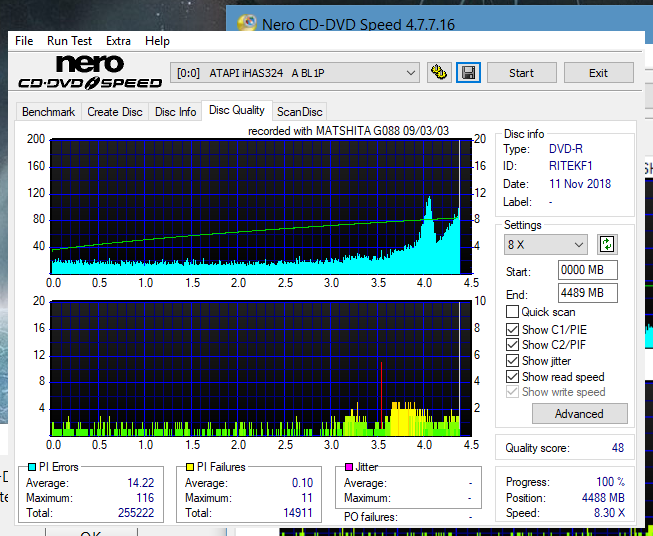Image resolution: width=653 pixels, height=536 pixels.
Task: Select the Disc Quality tab
Action: click(237, 110)
